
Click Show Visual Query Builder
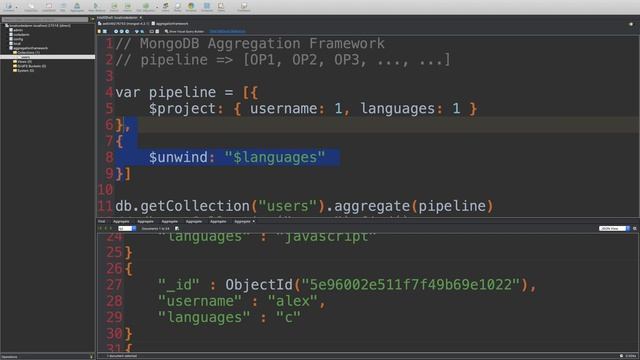(184, 31)
